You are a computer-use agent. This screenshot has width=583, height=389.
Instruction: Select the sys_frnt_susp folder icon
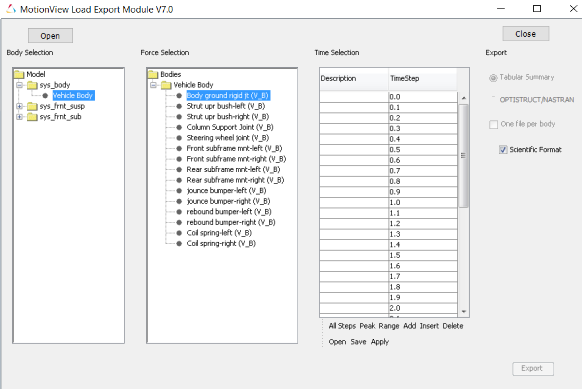(32, 106)
